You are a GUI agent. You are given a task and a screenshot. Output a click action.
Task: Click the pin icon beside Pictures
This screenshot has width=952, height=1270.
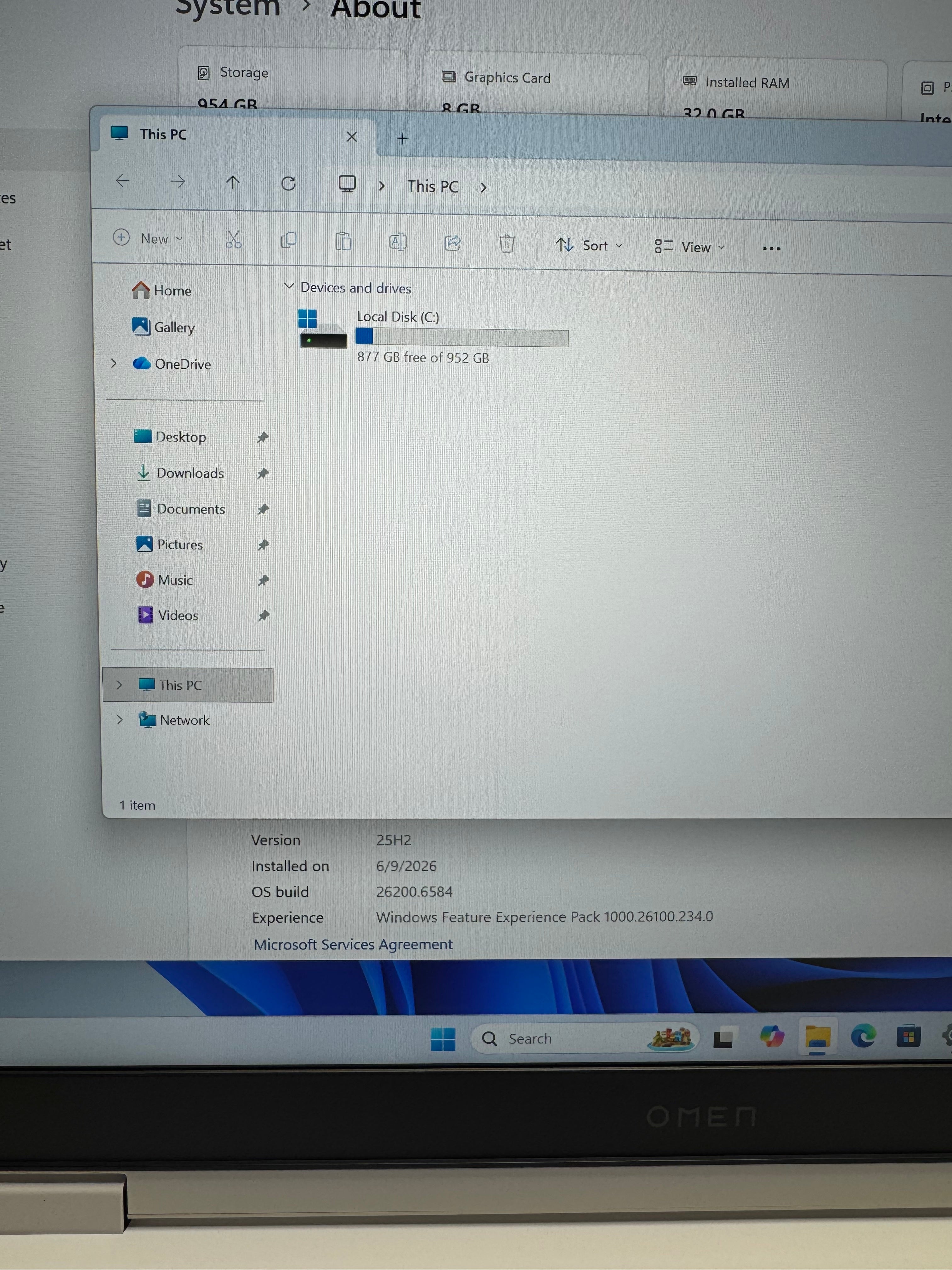(263, 545)
